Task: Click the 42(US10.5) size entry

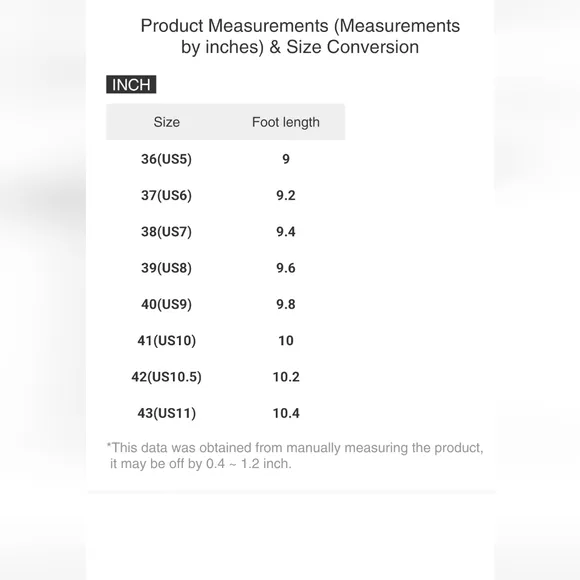Action: click(x=166, y=377)
